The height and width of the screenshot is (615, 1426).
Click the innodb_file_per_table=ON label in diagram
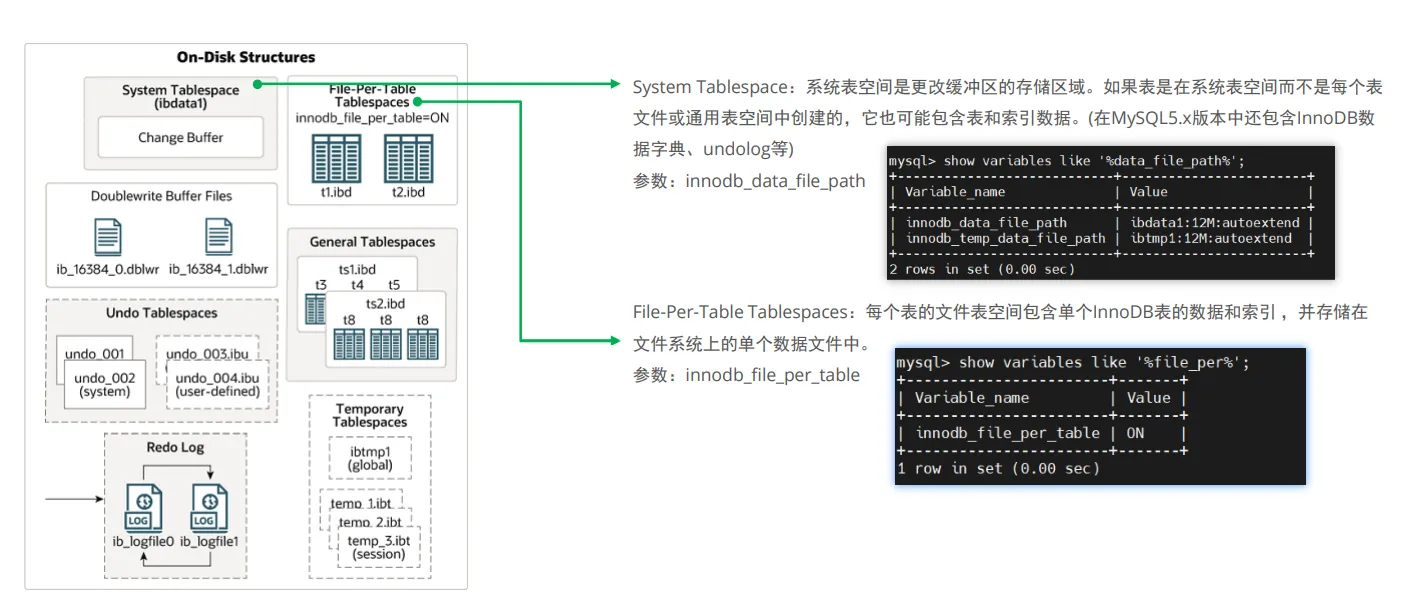pyautogui.click(x=371, y=118)
